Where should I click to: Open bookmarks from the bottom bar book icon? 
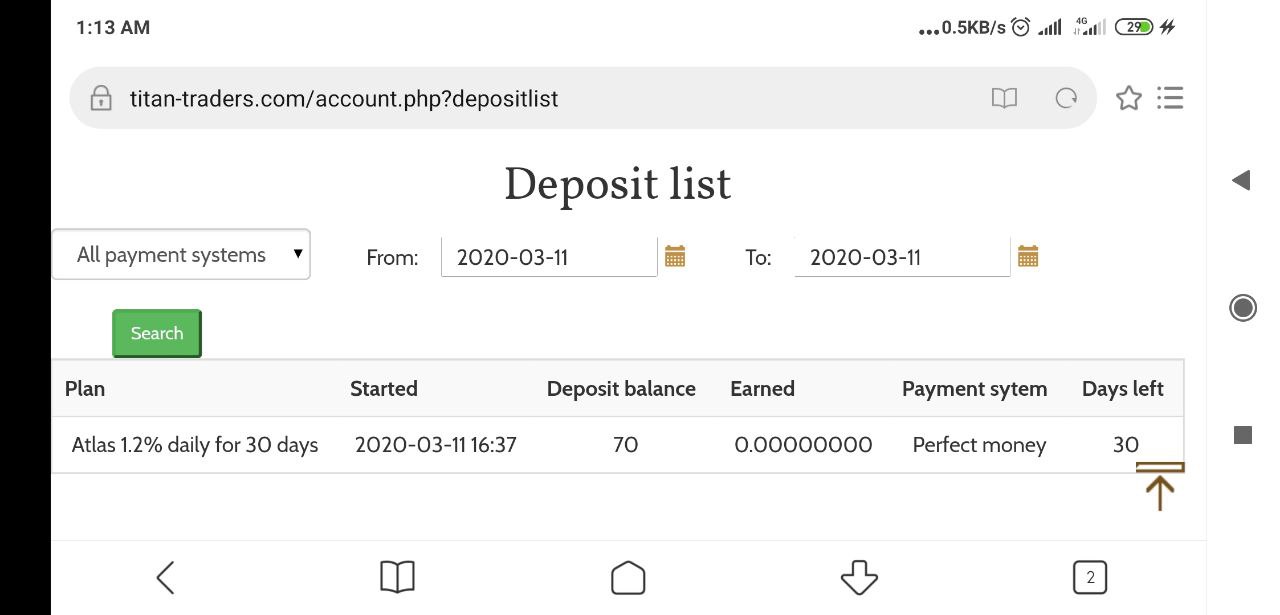click(397, 577)
